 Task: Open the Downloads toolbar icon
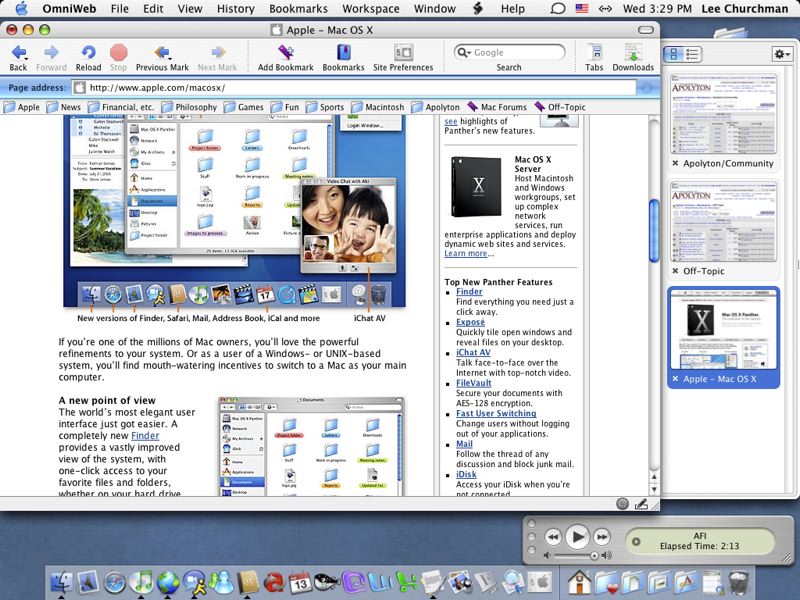click(x=632, y=52)
